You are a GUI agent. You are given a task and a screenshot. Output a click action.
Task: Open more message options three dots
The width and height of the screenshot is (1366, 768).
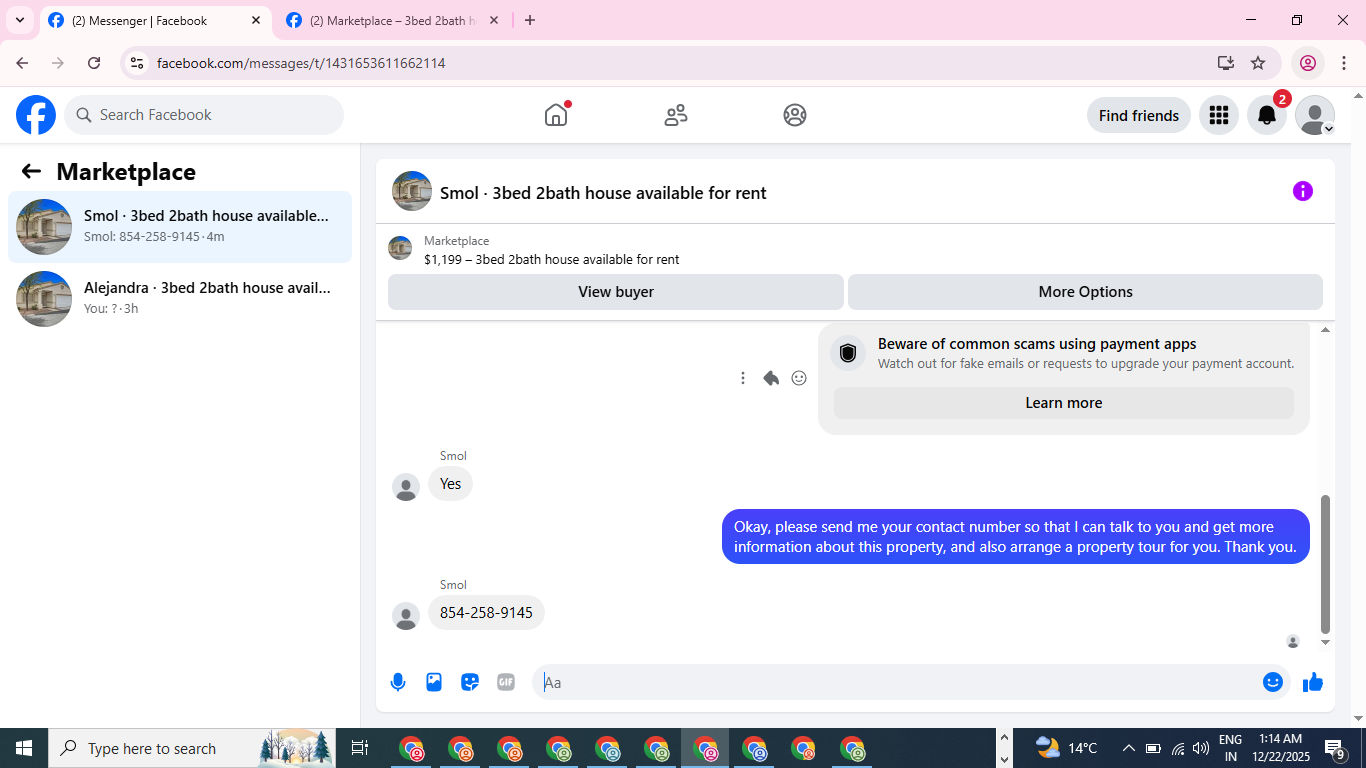pos(742,378)
